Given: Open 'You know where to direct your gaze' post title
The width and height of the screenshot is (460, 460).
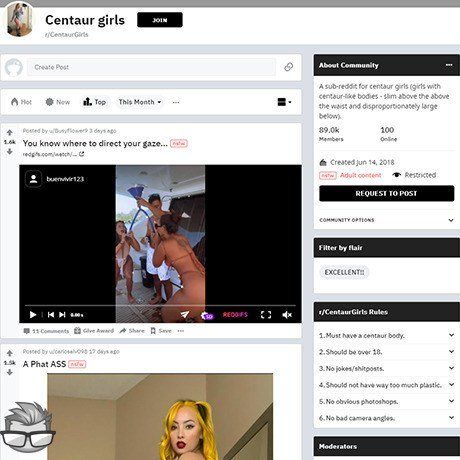Looking at the screenshot, I should 95,143.
